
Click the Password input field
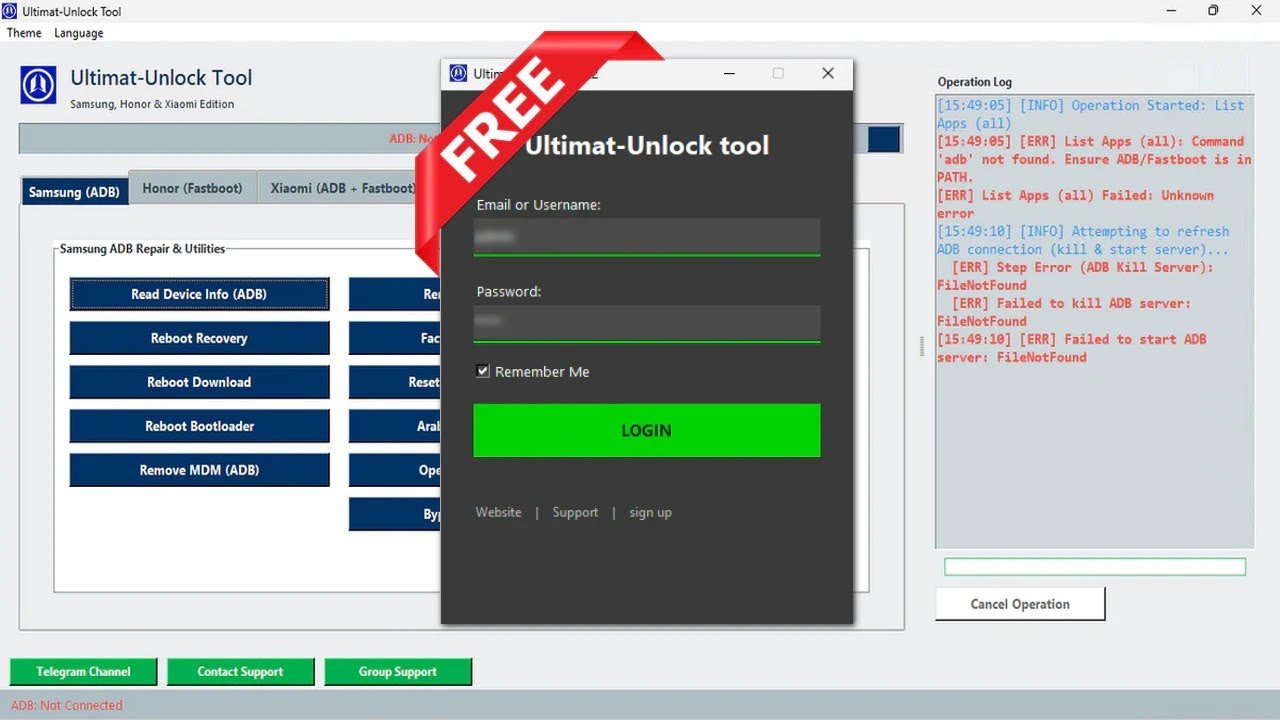click(x=646, y=324)
